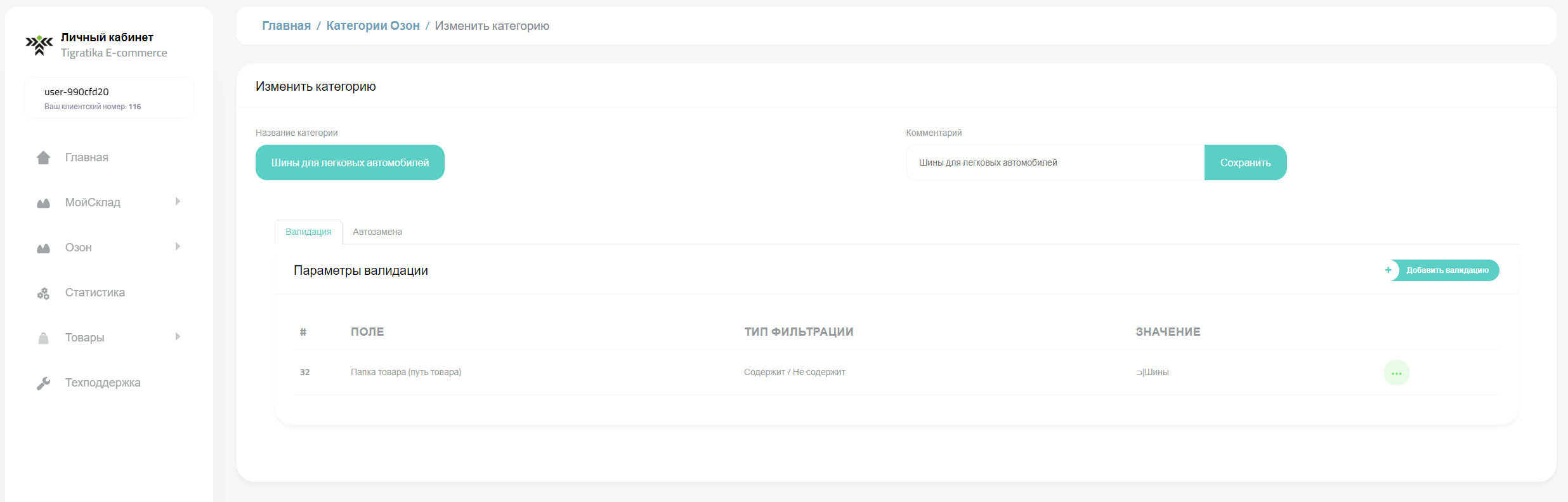Click Параметры валидации heading
This screenshot has width=1568, height=502.
(x=361, y=271)
